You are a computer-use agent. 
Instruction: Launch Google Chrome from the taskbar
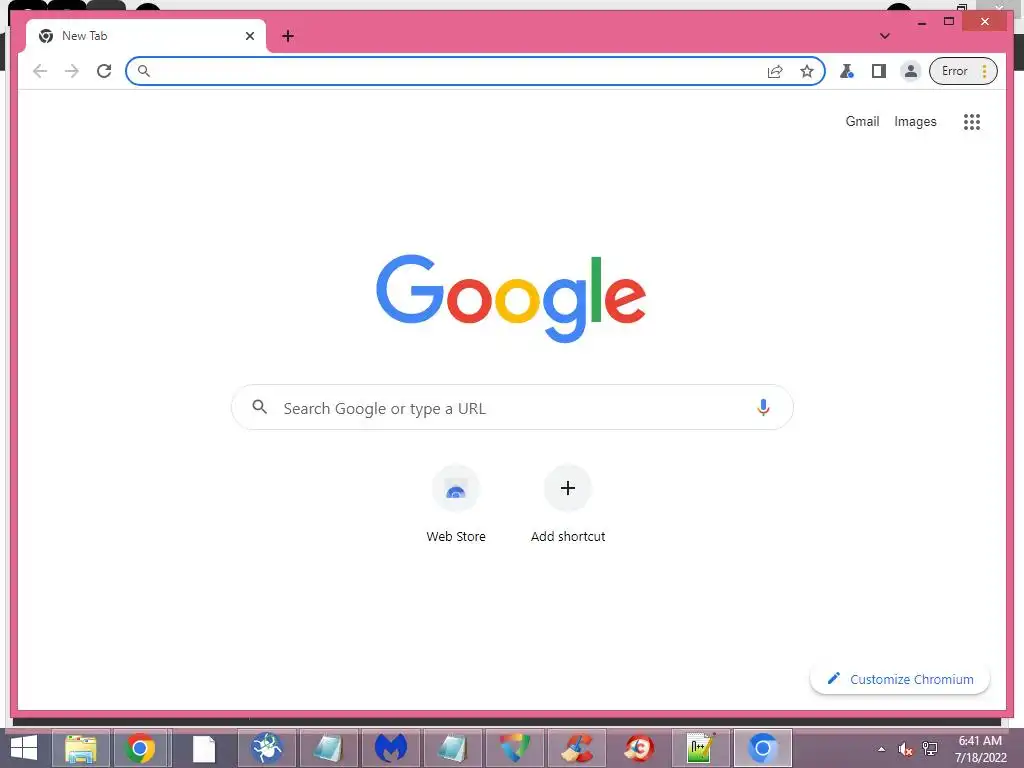click(140, 748)
